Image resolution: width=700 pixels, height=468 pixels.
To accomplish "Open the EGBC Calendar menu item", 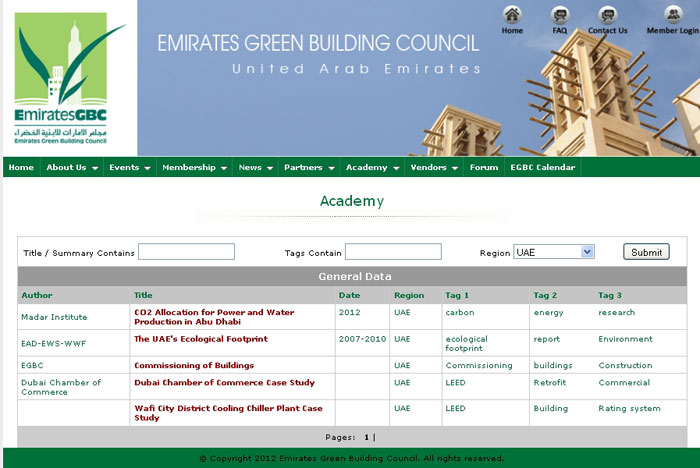I will 543,167.
